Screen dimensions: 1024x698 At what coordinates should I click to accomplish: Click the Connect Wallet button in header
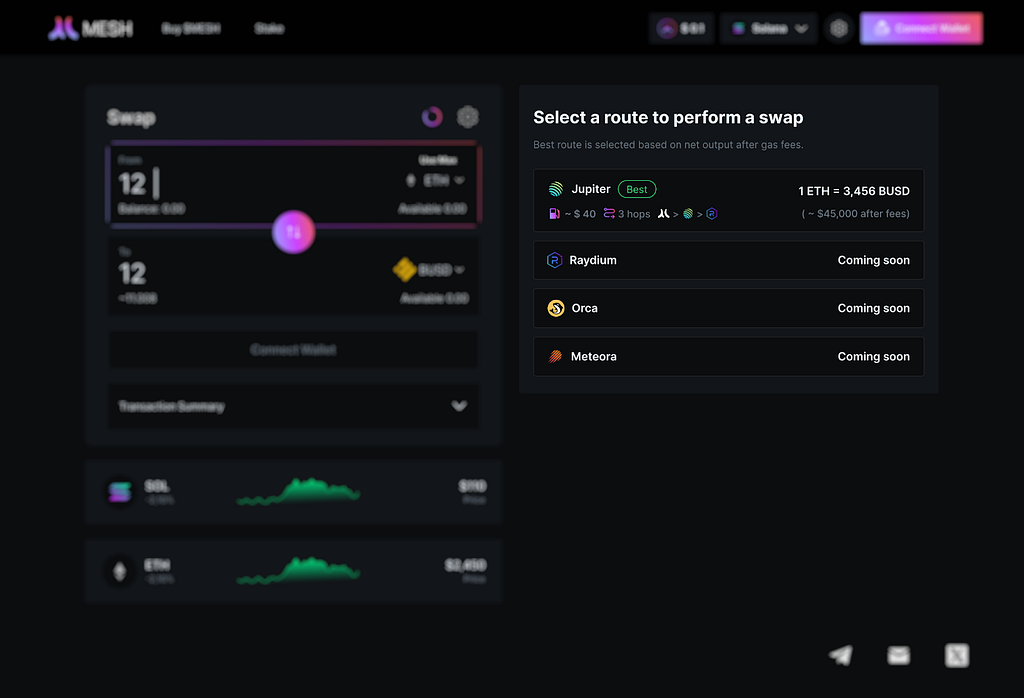(x=921, y=28)
